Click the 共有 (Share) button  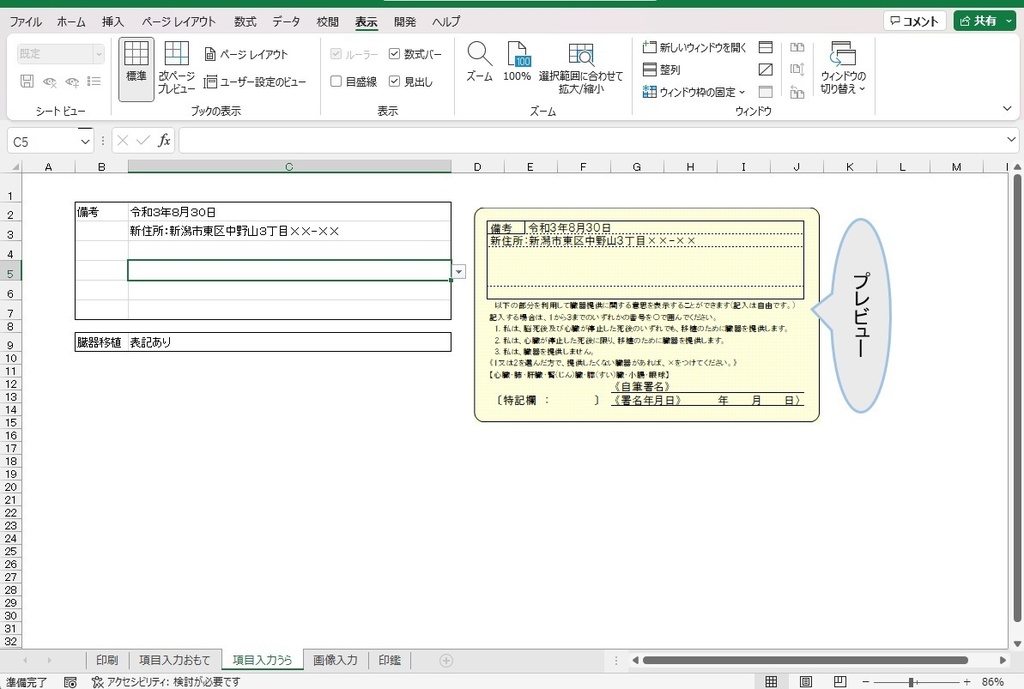(984, 20)
